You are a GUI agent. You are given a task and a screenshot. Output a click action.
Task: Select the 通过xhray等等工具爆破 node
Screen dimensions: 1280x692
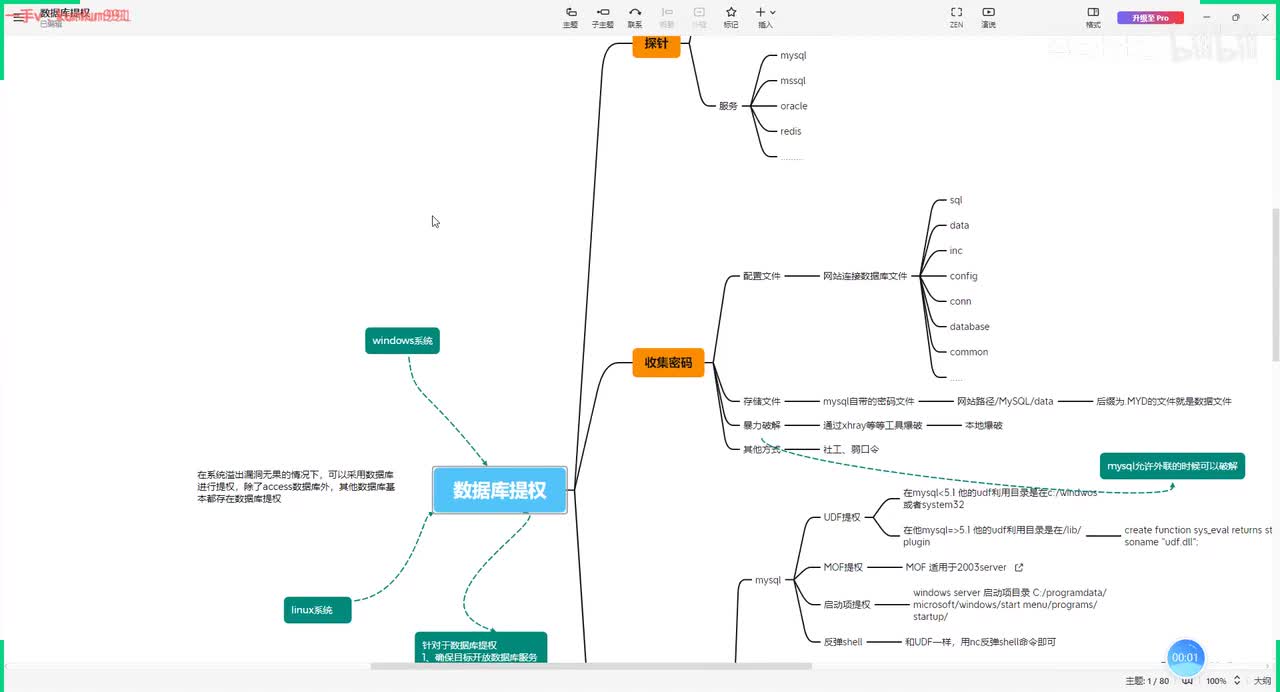pyautogui.click(x=873, y=425)
